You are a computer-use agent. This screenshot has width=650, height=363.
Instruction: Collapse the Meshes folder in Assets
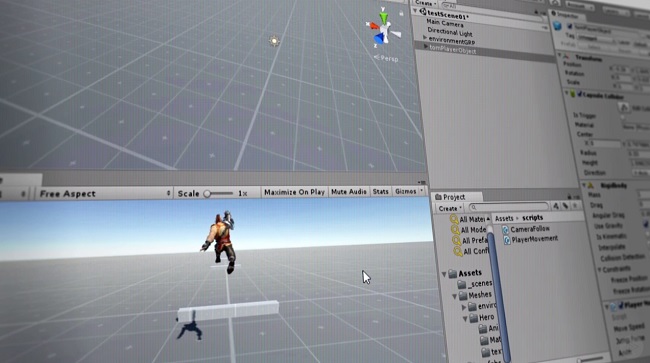455,296
